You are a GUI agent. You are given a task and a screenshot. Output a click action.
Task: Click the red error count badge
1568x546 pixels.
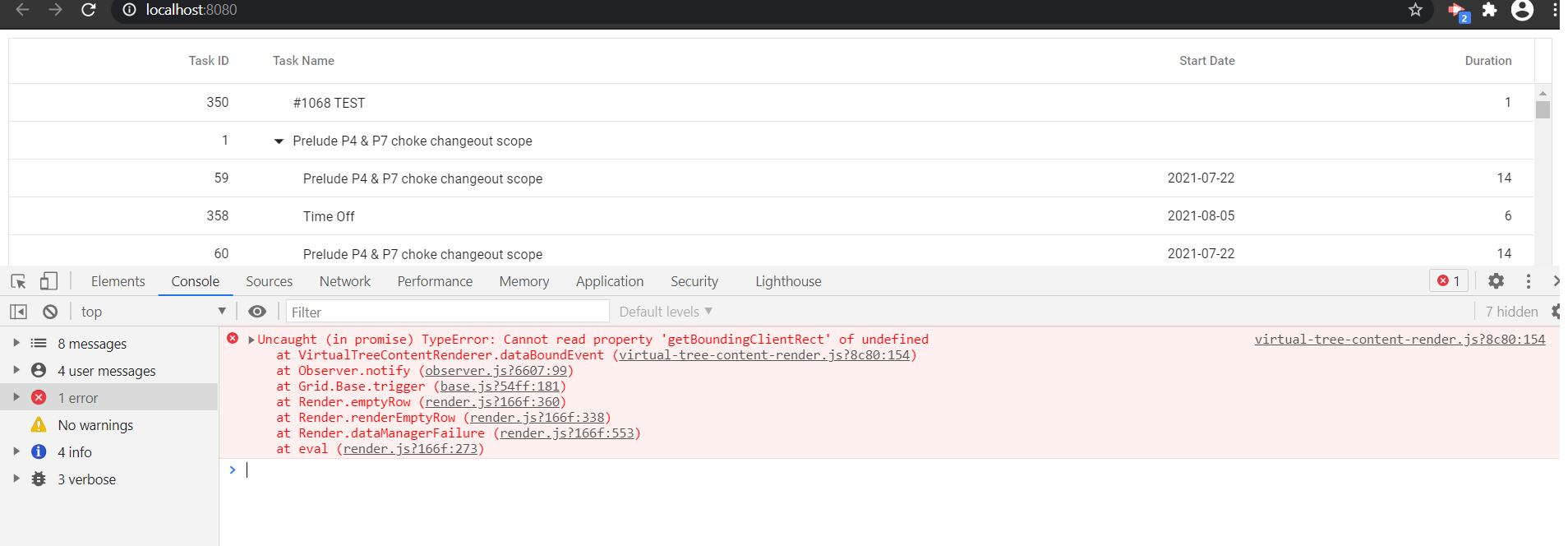tap(1448, 281)
